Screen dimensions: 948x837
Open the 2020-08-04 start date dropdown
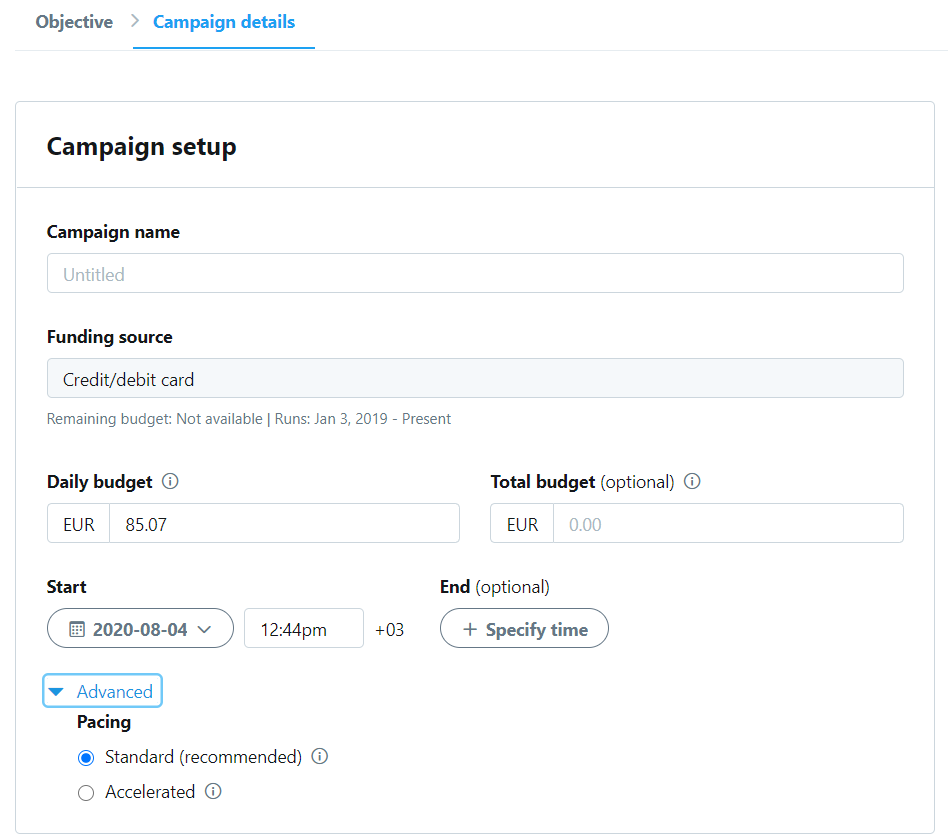(x=140, y=628)
